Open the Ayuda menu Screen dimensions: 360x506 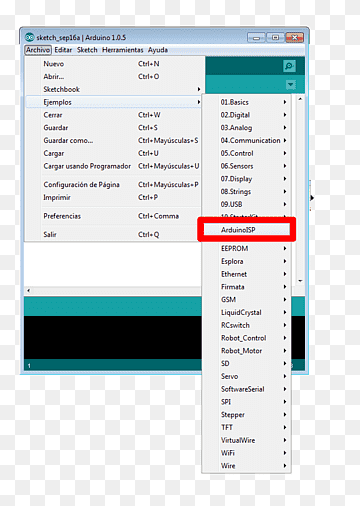(x=158, y=50)
